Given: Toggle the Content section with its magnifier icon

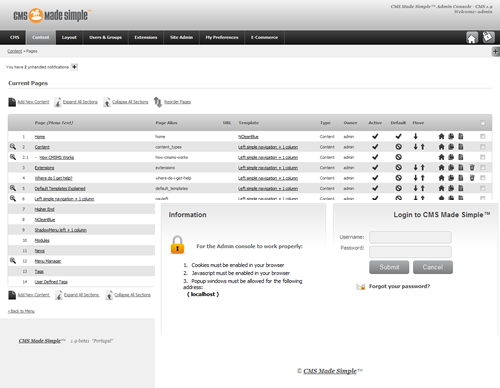Looking at the screenshot, I should [x=13, y=146].
